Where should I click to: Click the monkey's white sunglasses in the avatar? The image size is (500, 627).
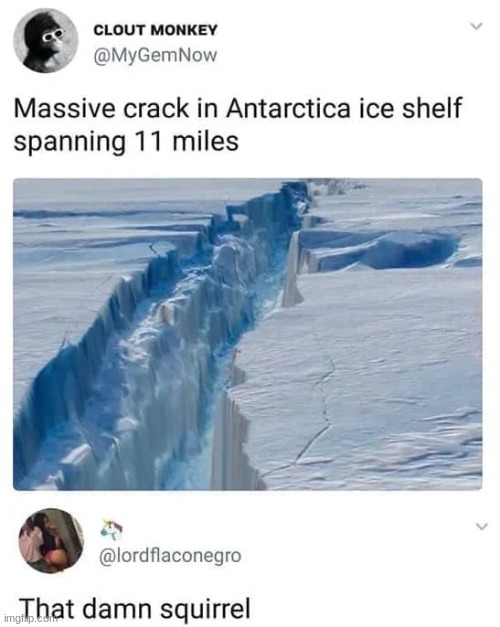tap(54, 36)
